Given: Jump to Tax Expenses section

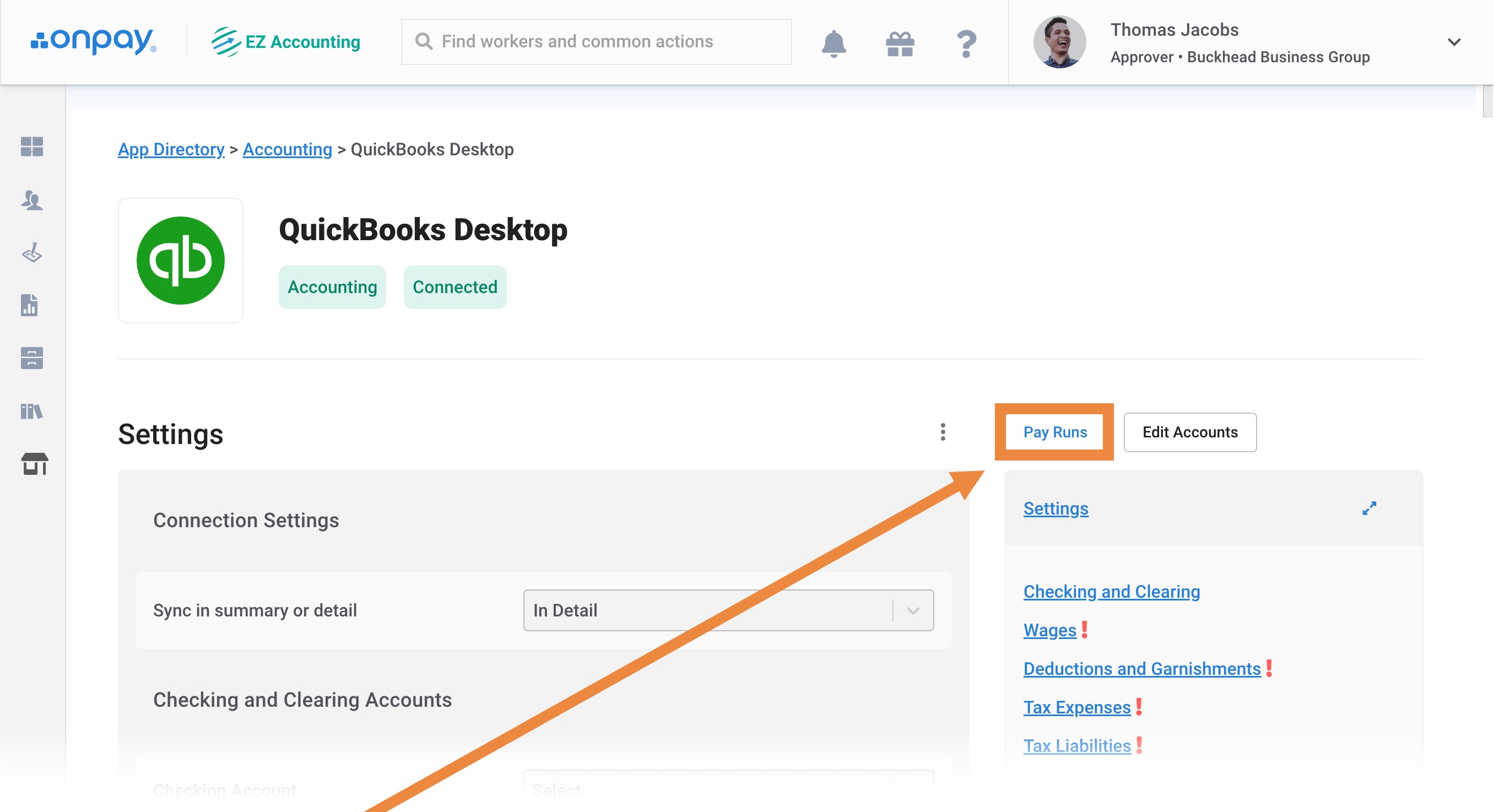Looking at the screenshot, I should 1077,707.
